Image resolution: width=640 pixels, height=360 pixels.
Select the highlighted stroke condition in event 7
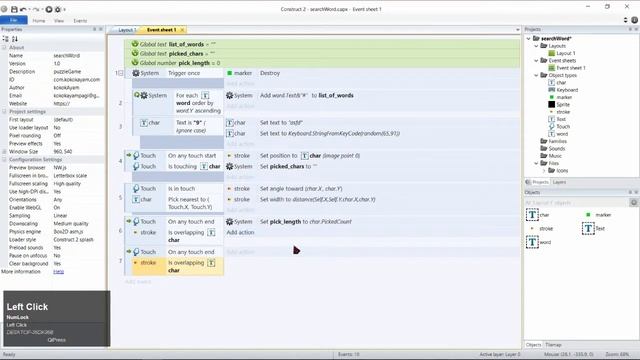click(x=178, y=267)
